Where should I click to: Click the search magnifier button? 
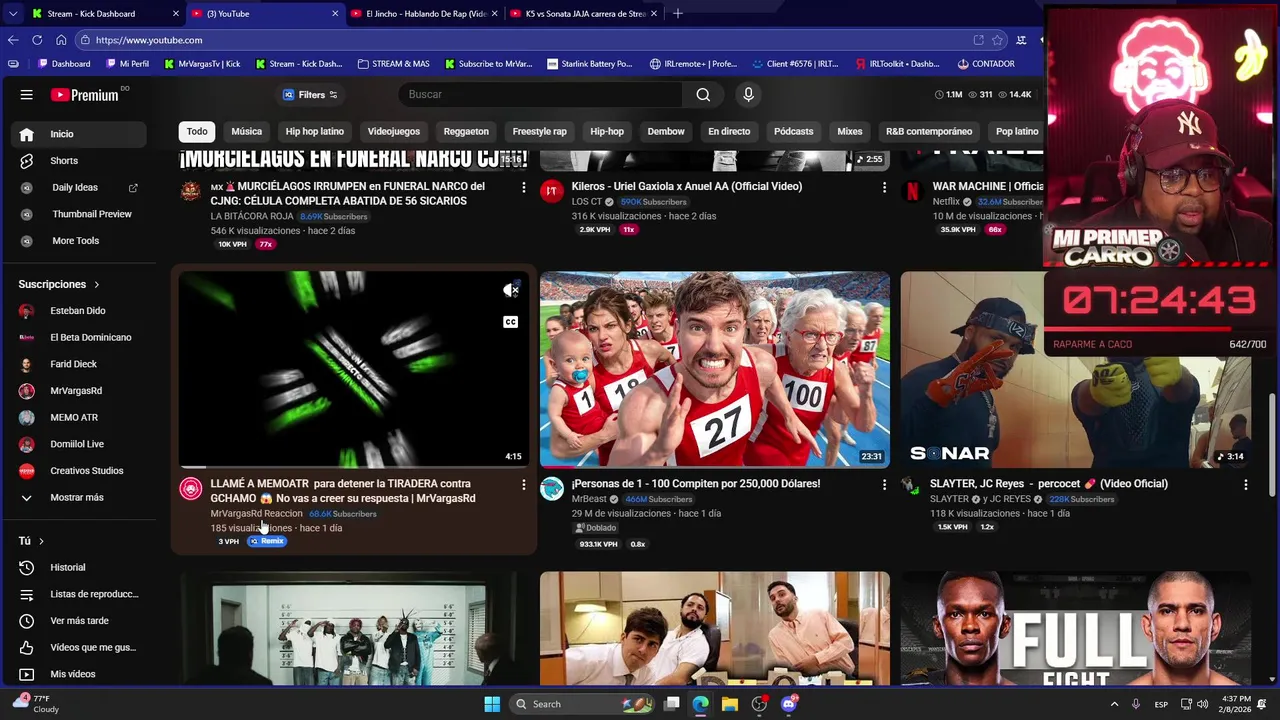pos(703,95)
